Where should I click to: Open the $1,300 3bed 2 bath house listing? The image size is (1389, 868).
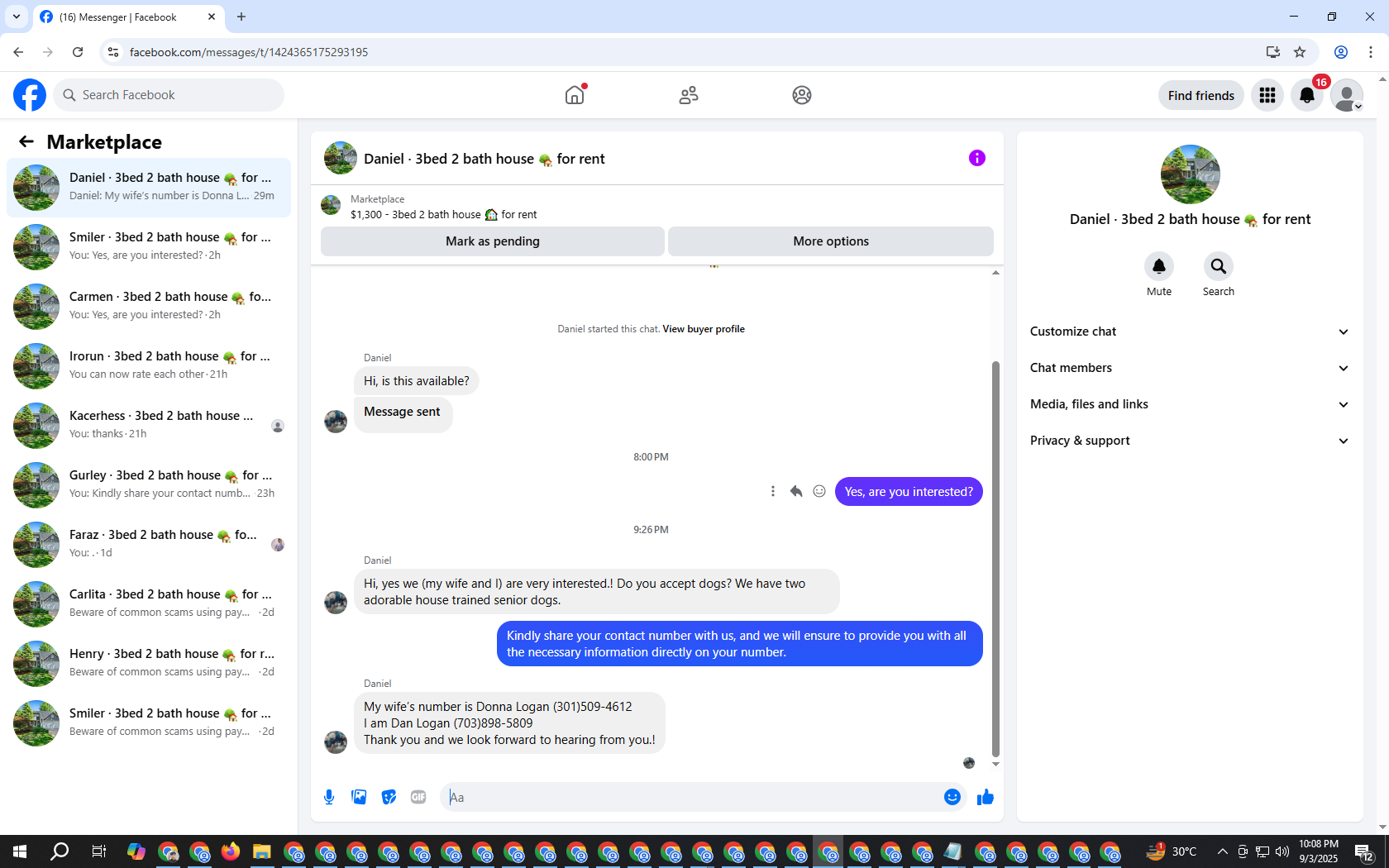point(443,214)
